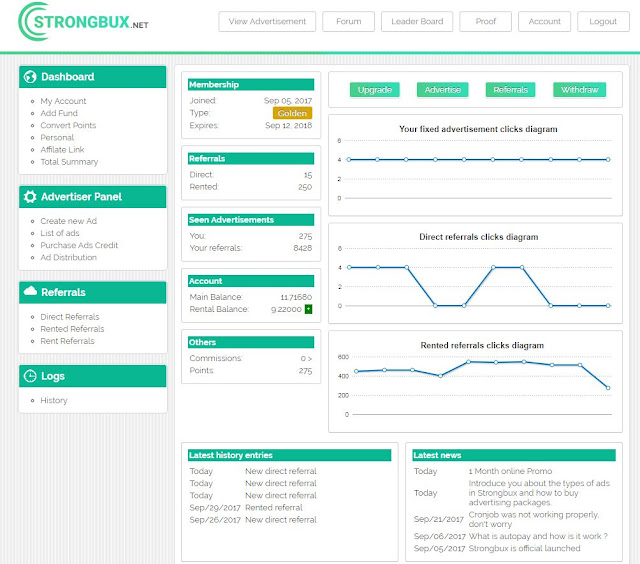640x564 pixels.
Task: Click the '1 Month online Promo' news item
Action: [x=510, y=471]
